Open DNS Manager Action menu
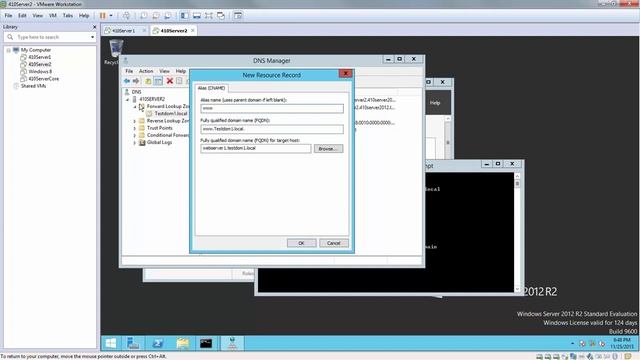The image size is (640, 360). pyautogui.click(x=146, y=71)
